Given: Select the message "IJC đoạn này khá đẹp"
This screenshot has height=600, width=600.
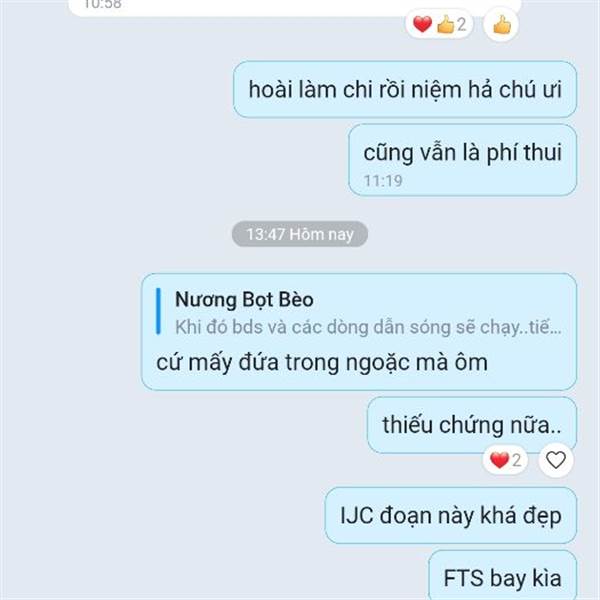Looking at the screenshot, I should pyautogui.click(x=451, y=515).
